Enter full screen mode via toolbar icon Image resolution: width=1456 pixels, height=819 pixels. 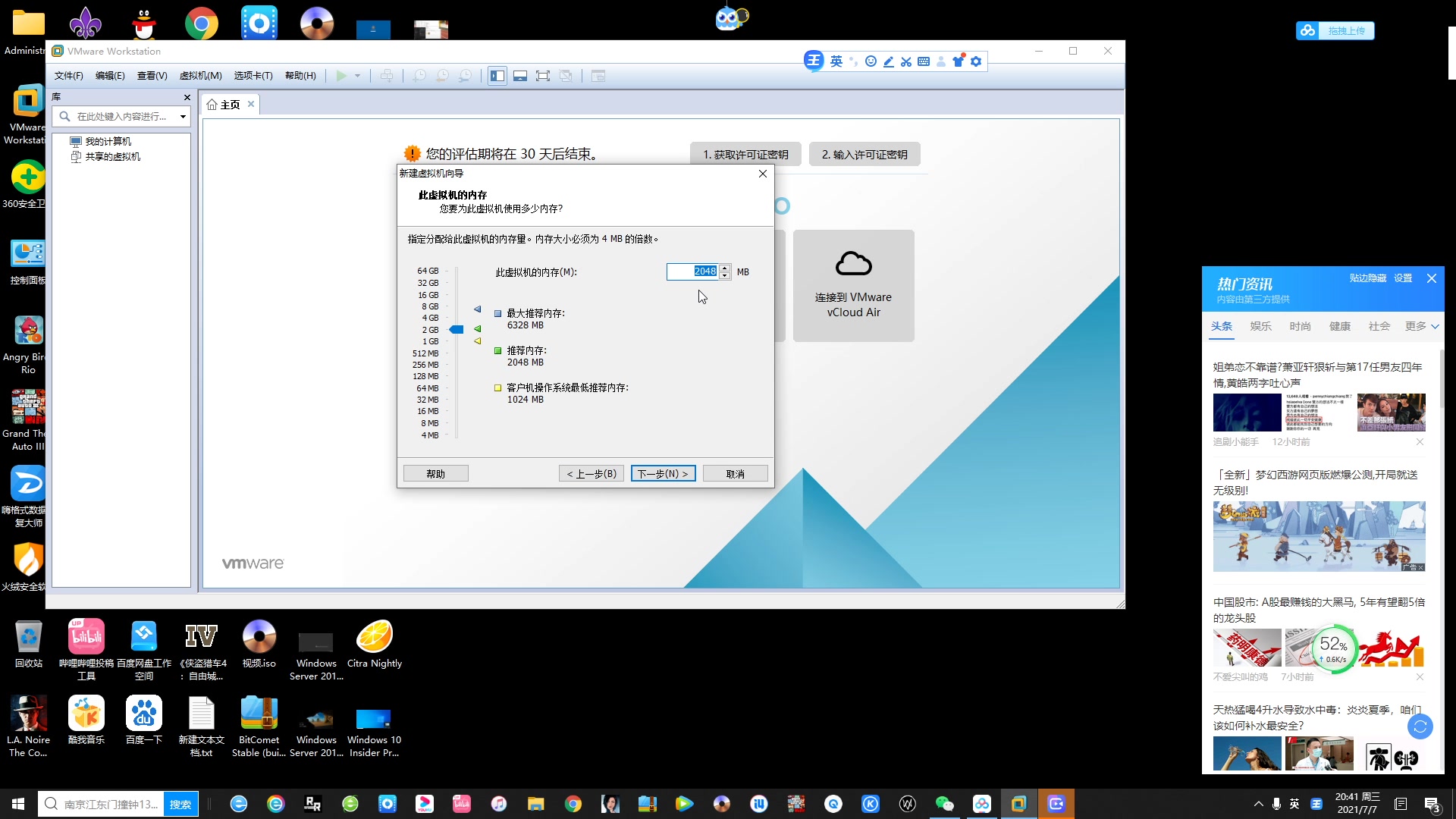click(543, 76)
